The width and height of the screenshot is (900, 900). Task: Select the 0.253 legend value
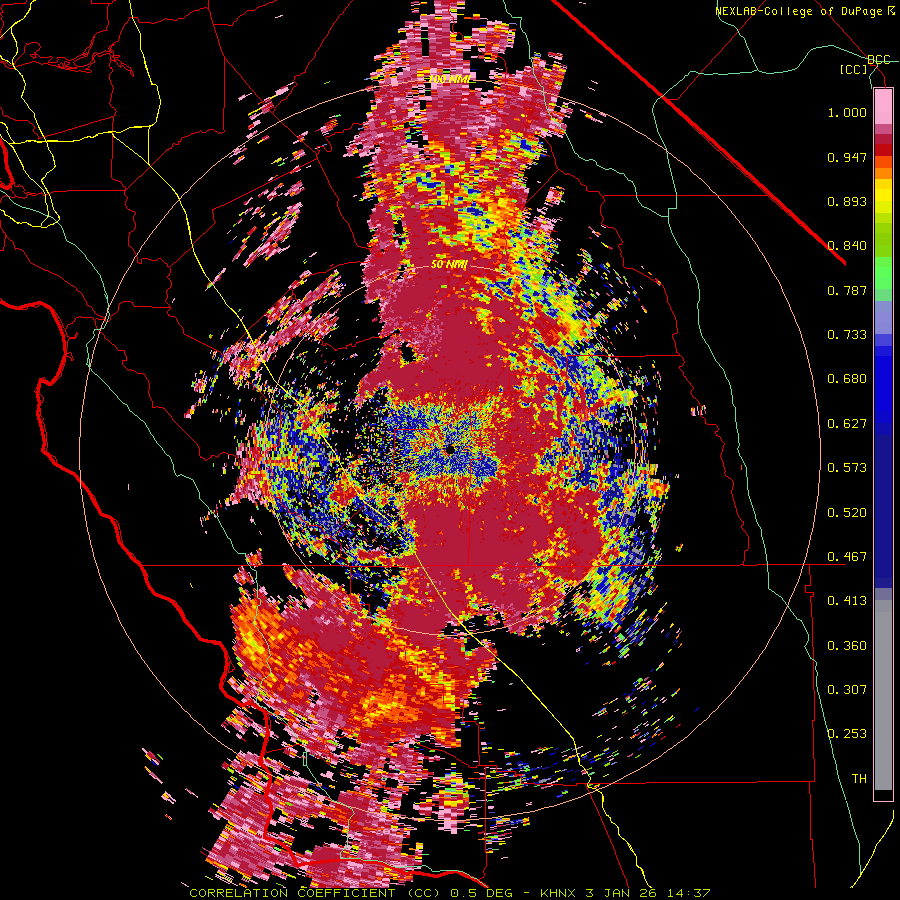(x=847, y=734)
